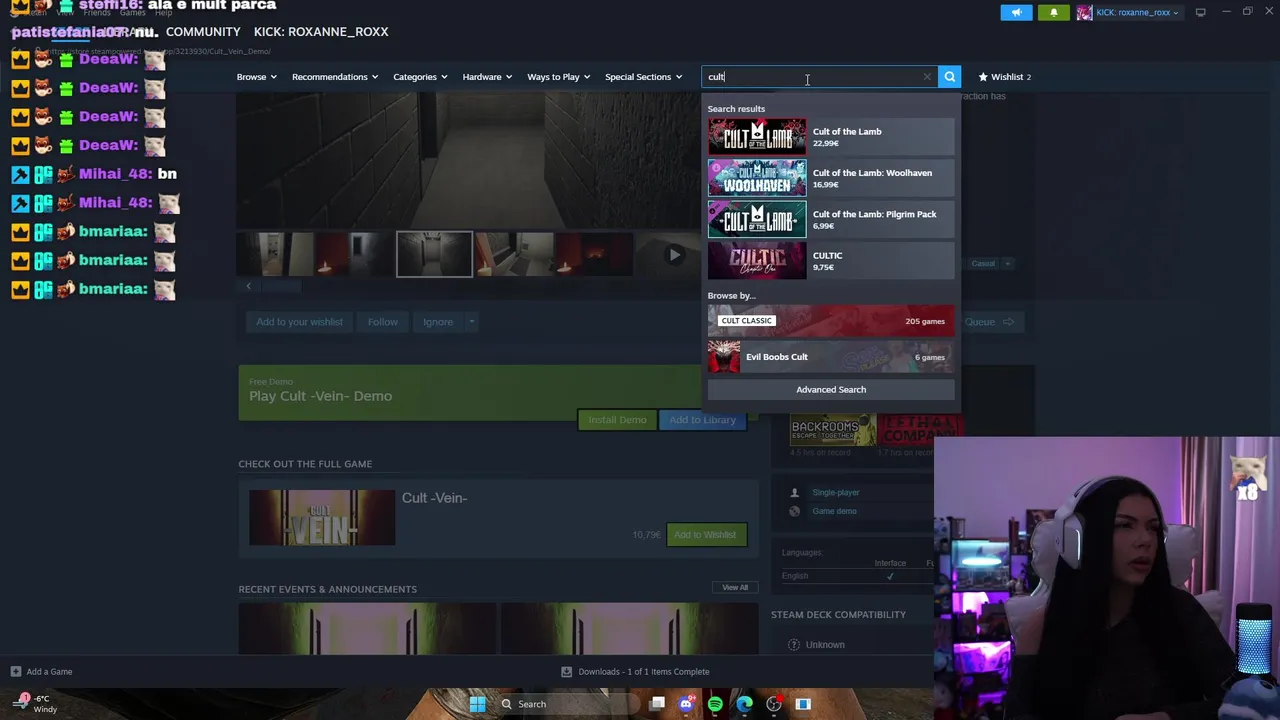Open Advanced Search
Screen dimensions: 1280x720
[x=831, y=390]
